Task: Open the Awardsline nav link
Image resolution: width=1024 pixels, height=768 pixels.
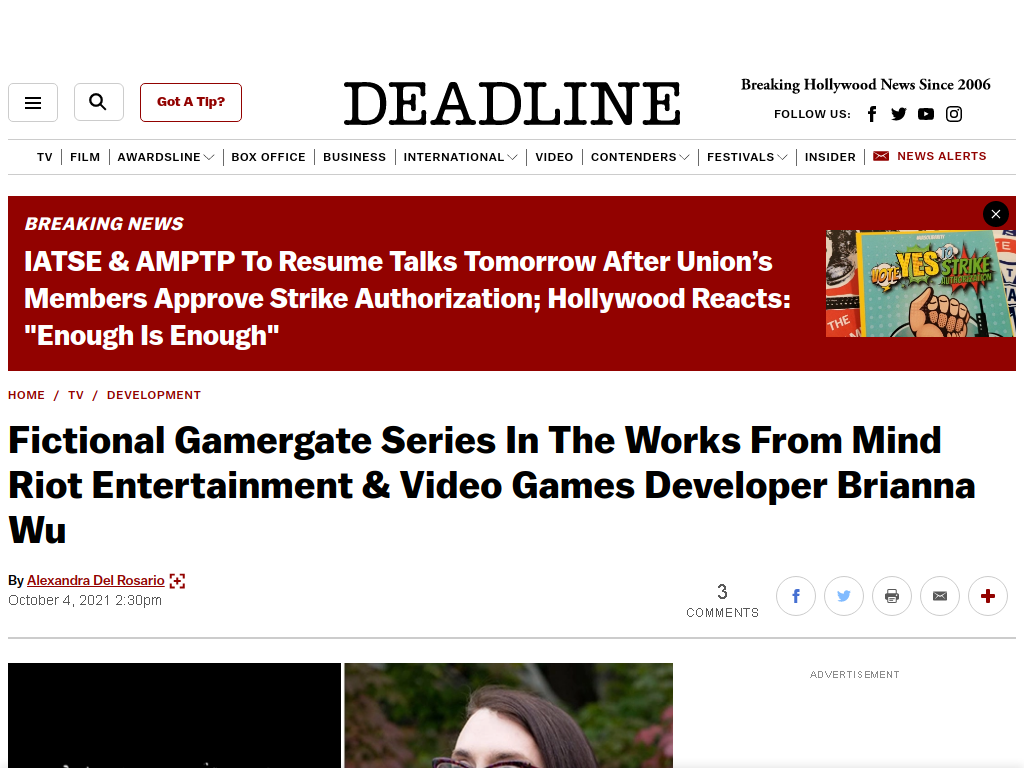Action: point(159,157)
